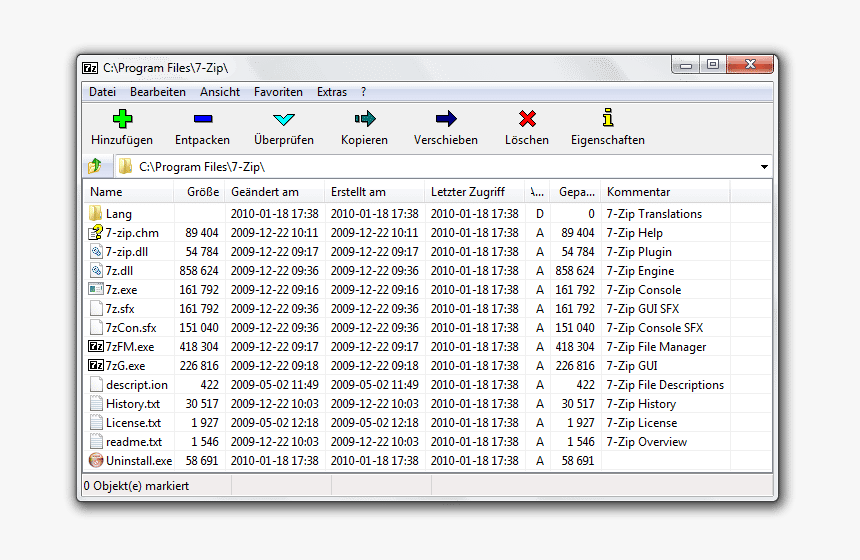
Task: Click the Kopieren toolbar icon
Action: 364,119
